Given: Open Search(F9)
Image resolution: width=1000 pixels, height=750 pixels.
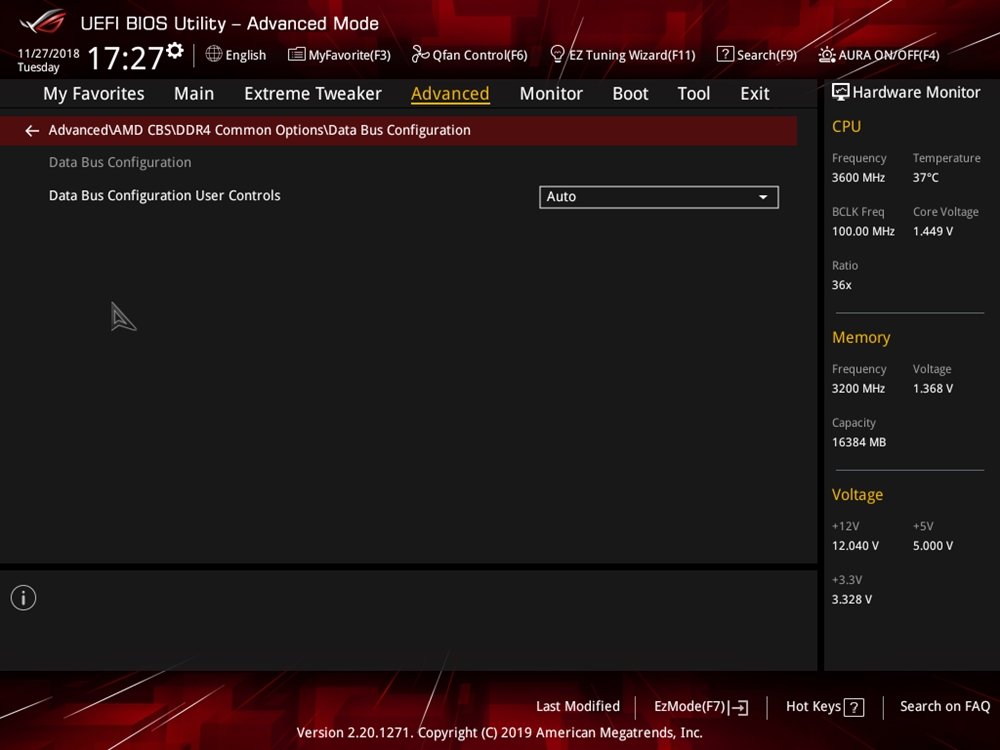Looking at the screenshot, I should click(x=756, y=55).
